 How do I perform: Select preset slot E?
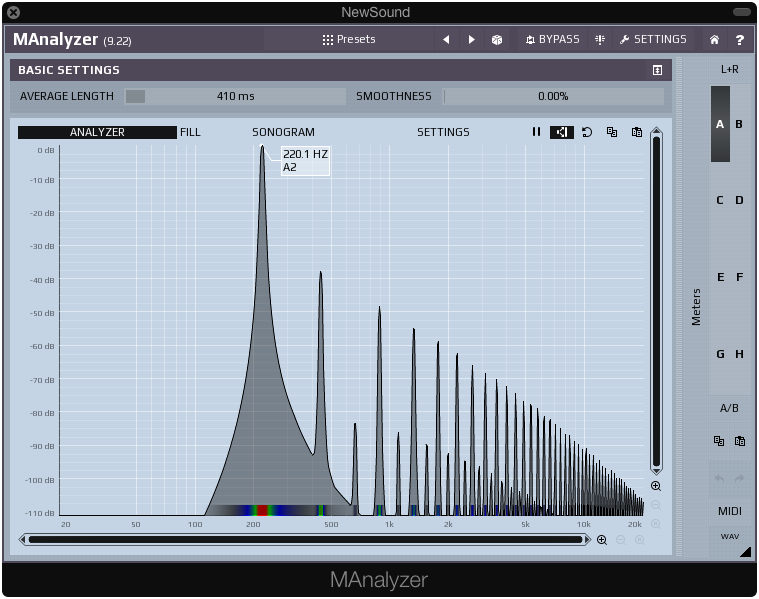[x=720, y=277]
